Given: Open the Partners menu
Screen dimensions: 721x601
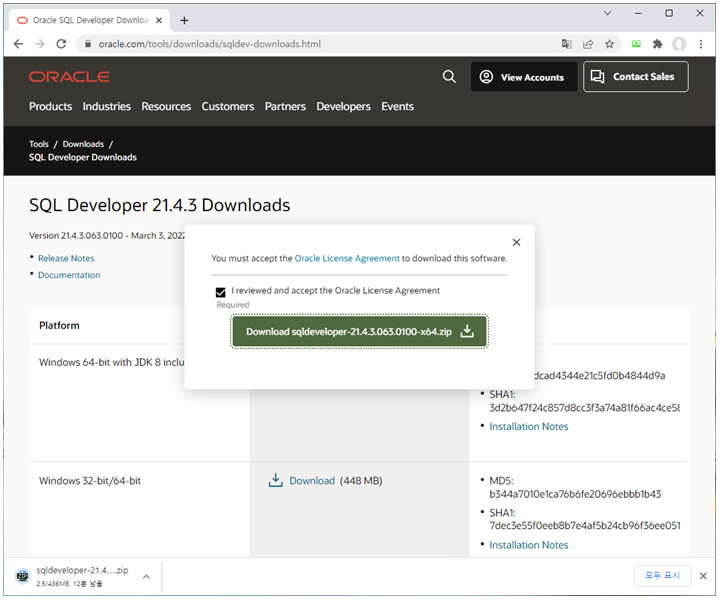Looking at the screenshot, I should tap(285, 106).
